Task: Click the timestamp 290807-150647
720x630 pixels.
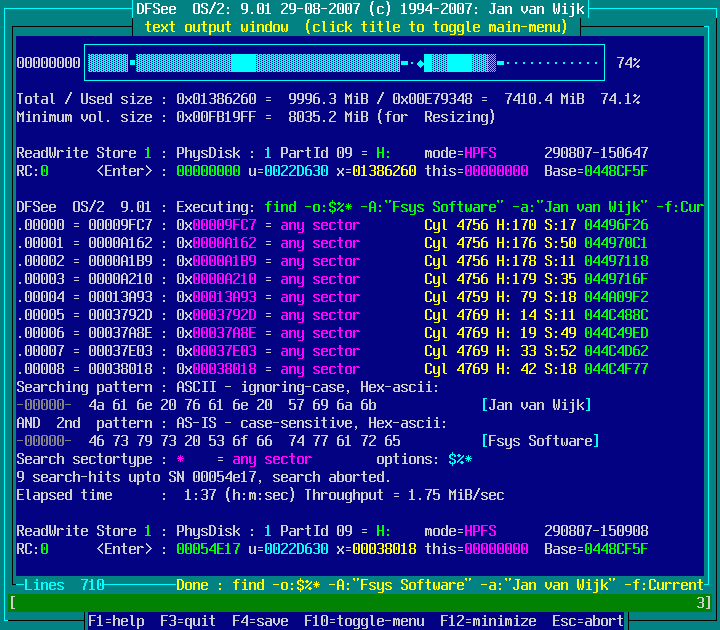Action: (x=596, y=153)
